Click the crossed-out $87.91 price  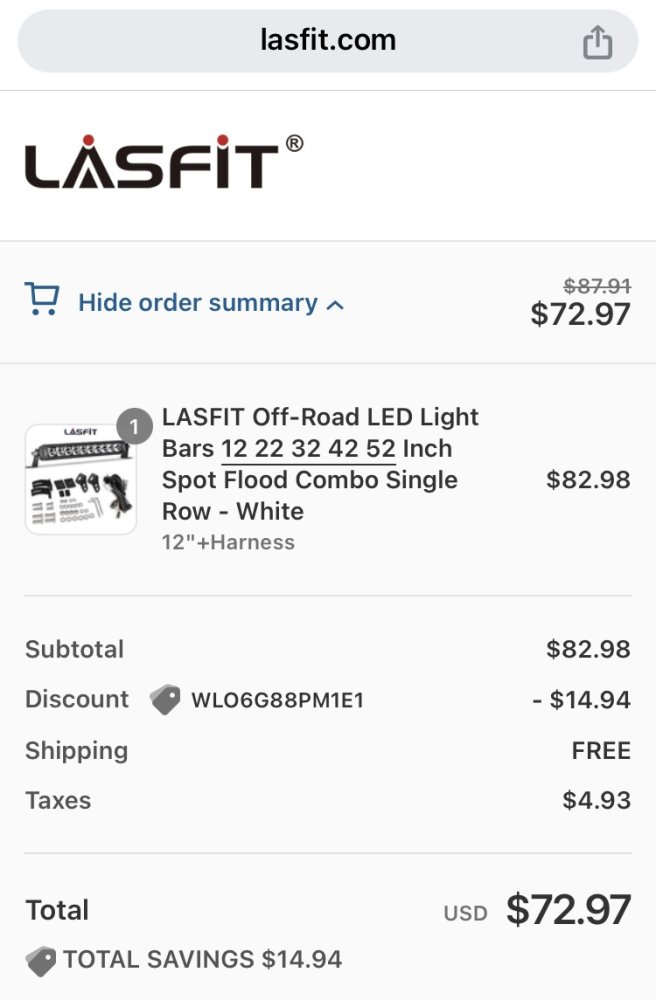[x=597, y=286]
